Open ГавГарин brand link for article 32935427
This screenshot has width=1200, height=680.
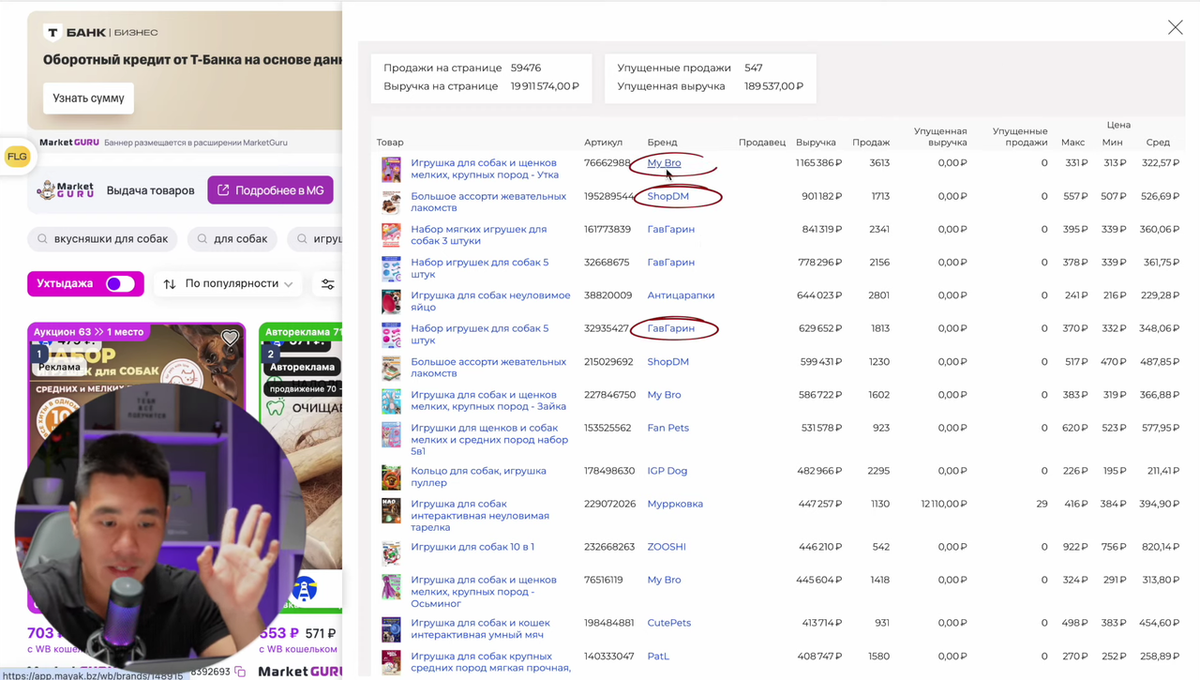671,328
